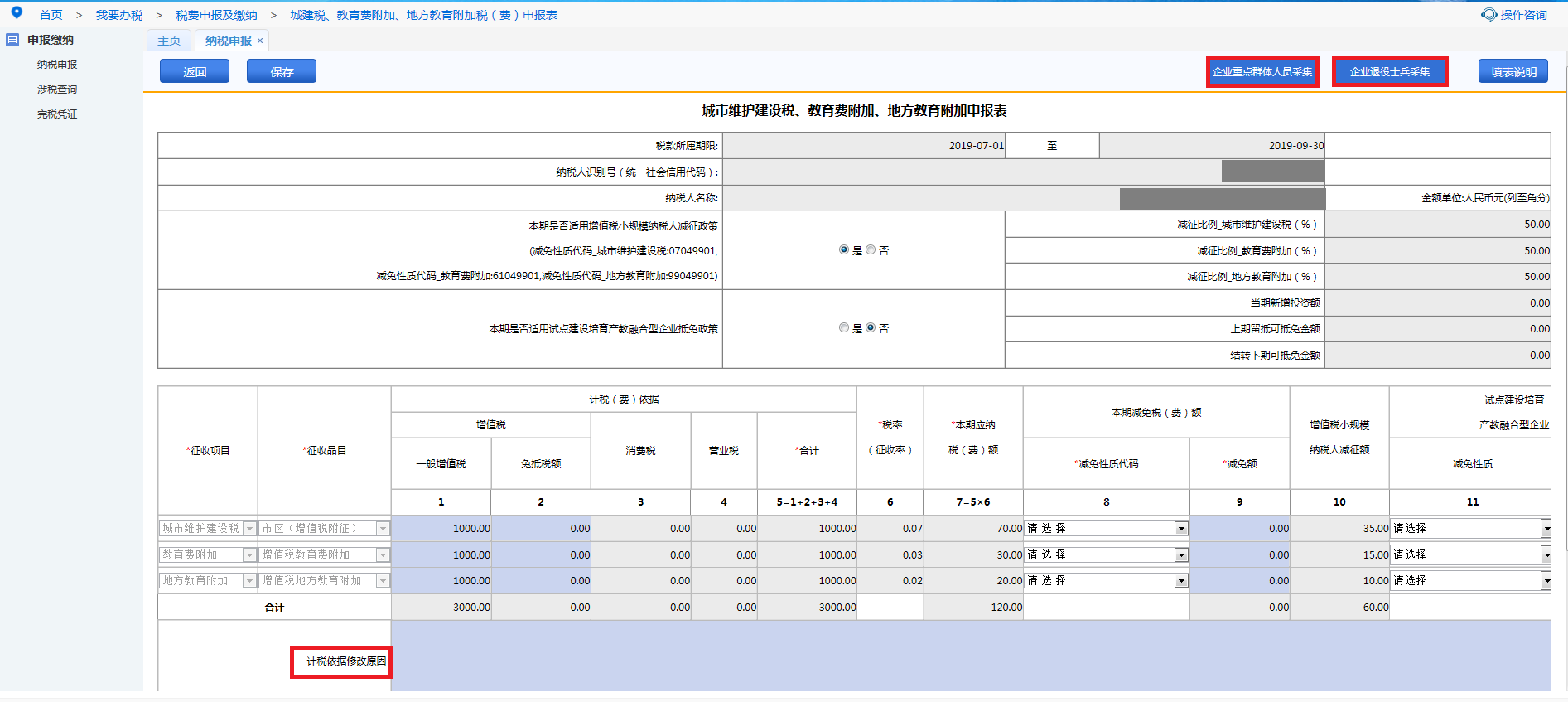Click 增值税小规模减征额 35.00 cell

[x=1339, y=528]
